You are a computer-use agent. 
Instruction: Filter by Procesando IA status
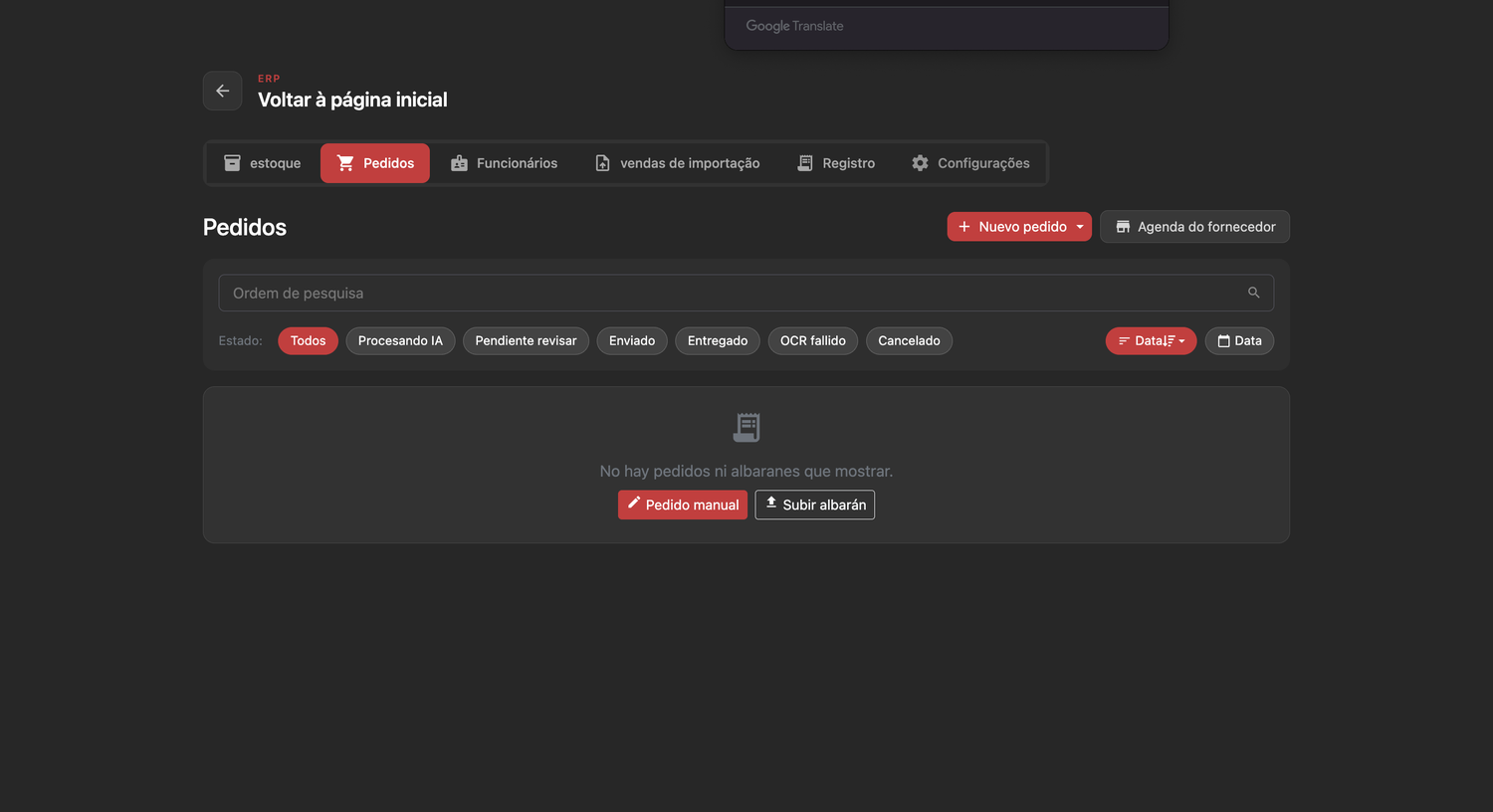(x=400, y=340)
